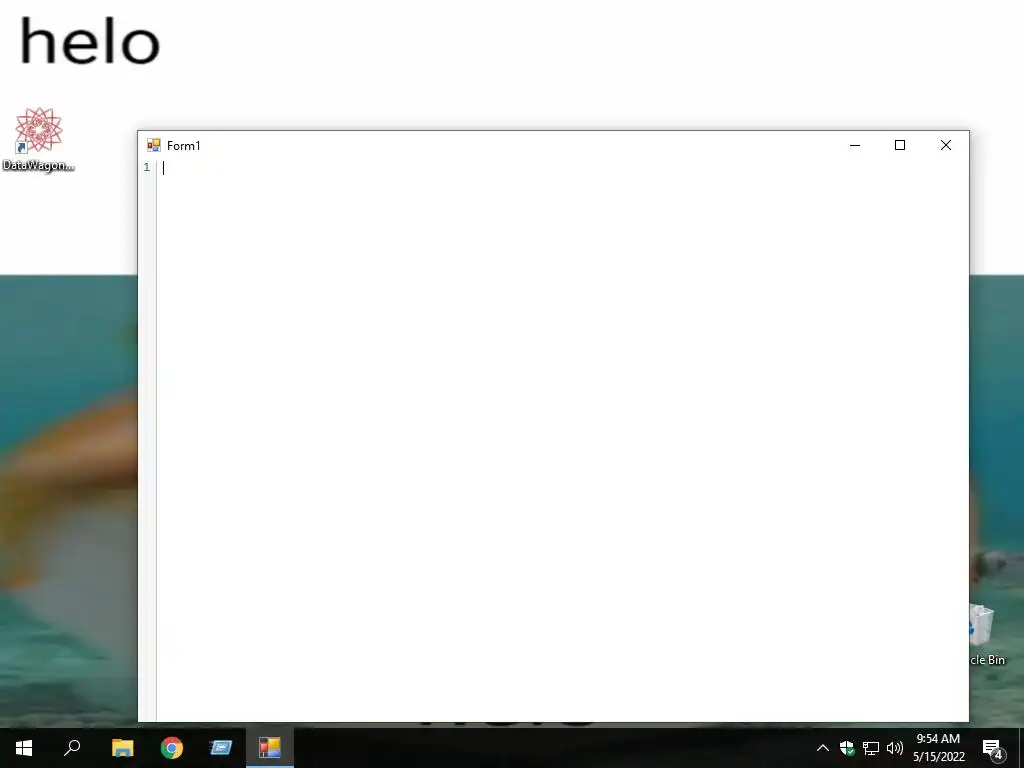Click inside the Form1 text editor area
The image size is (1024, 768).
click(562, 440)
